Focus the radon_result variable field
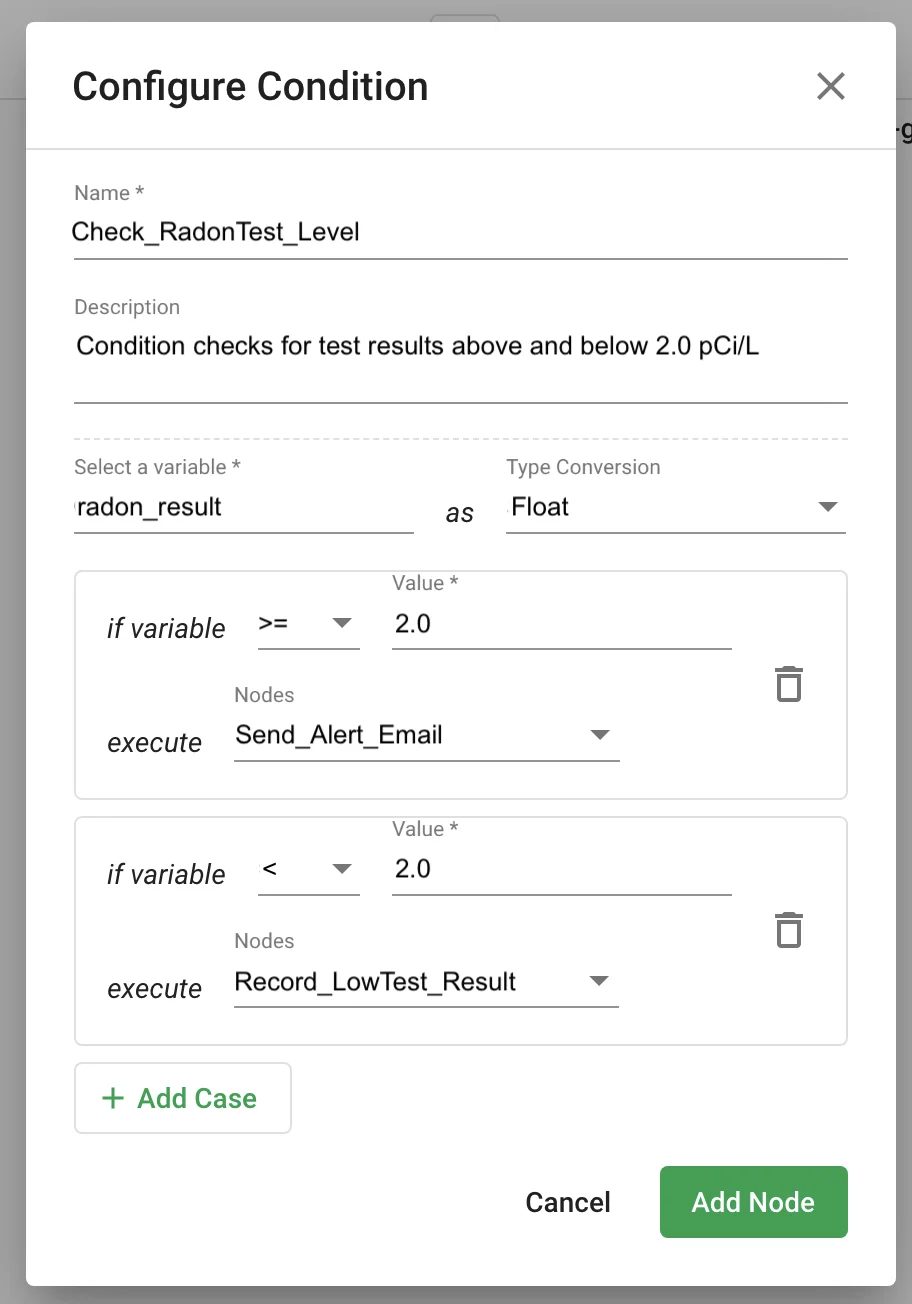Image resolution: width=912 pixels, height=1304 pixels. [244, 508]
